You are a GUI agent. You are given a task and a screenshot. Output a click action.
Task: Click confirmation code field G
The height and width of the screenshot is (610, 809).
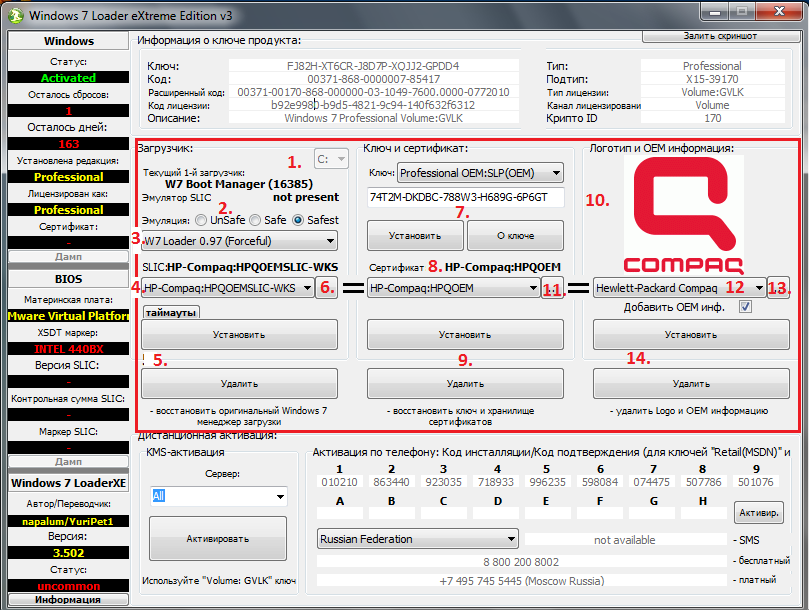[652, 513]
